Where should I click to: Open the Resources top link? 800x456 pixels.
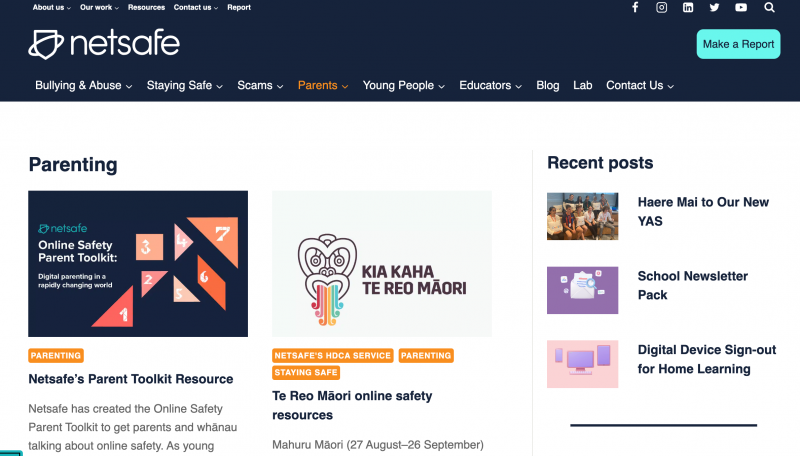146,8
